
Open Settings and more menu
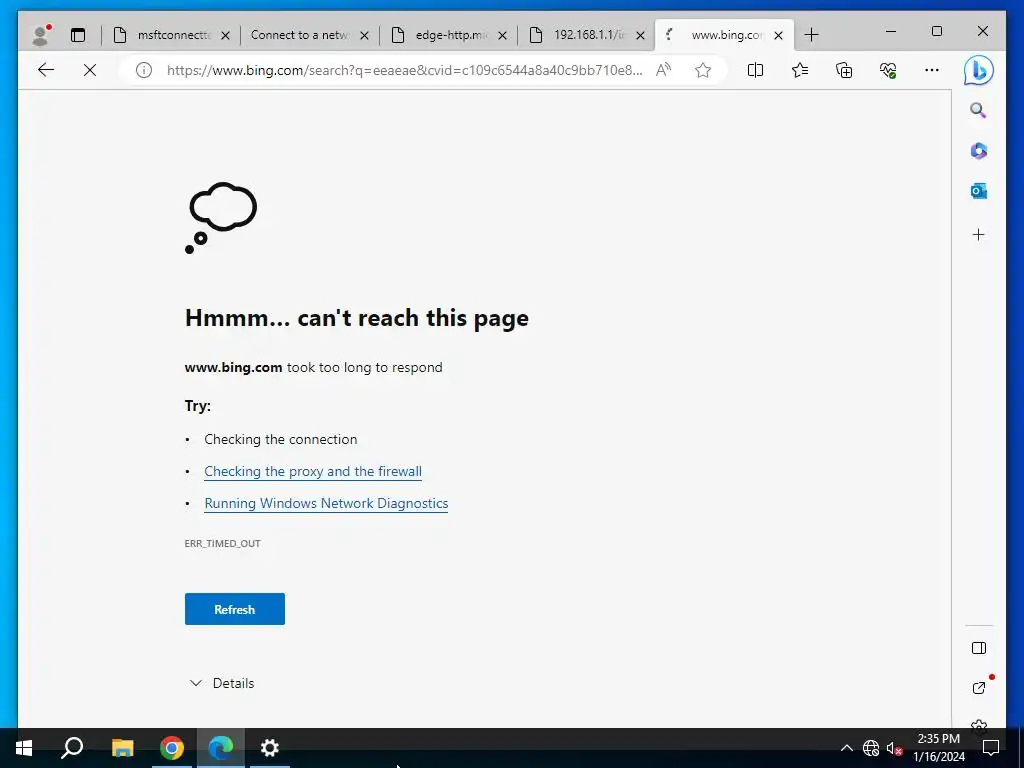point(932,70)
